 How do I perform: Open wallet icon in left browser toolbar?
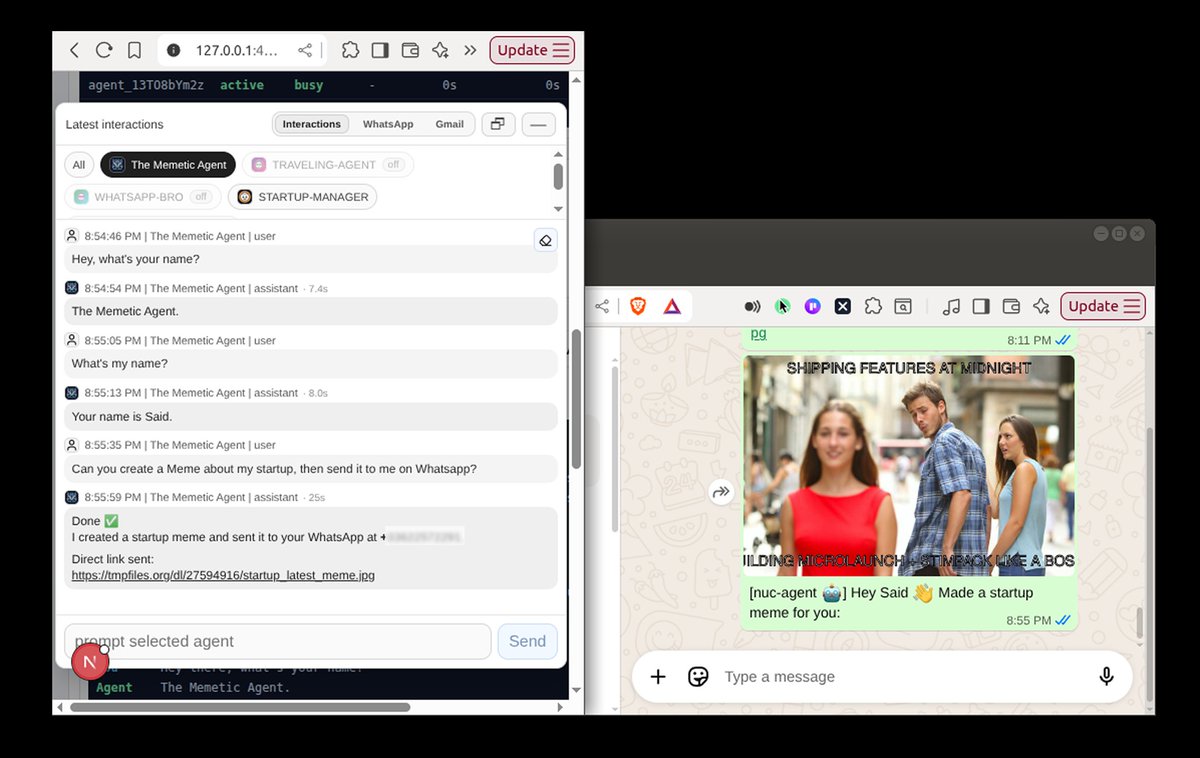410,50
